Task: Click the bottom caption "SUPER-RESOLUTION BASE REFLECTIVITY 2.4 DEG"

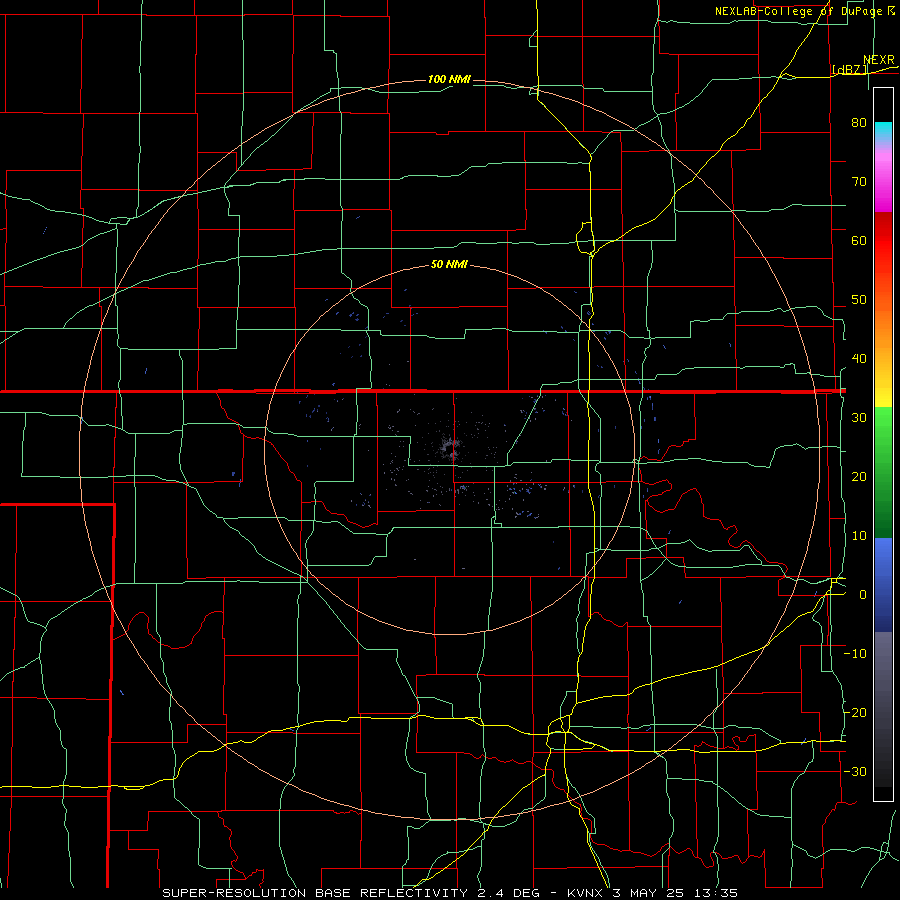Action: pyautogui.click(x=351, y=893)
